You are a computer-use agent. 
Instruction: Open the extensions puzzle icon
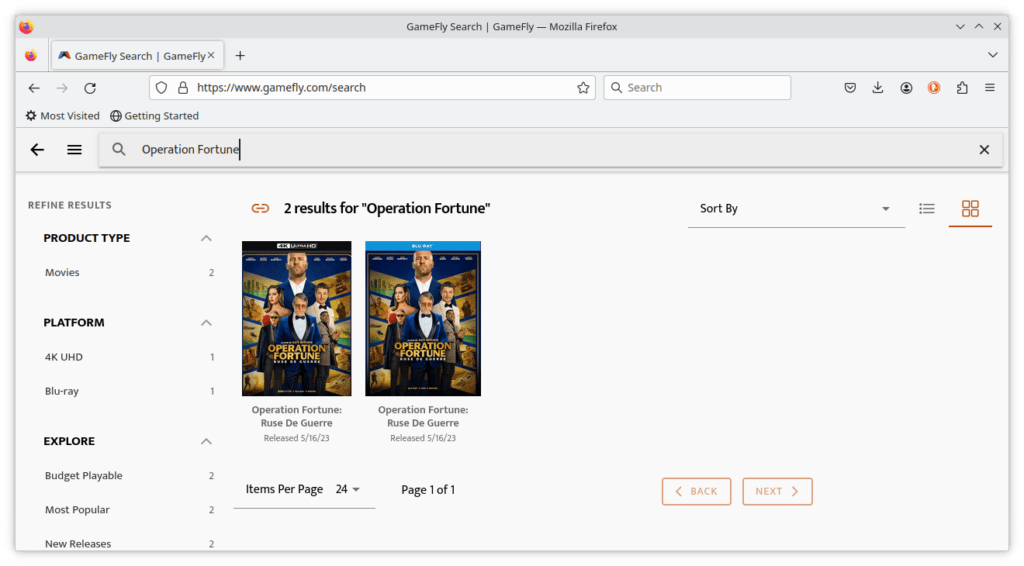(962, 87)
